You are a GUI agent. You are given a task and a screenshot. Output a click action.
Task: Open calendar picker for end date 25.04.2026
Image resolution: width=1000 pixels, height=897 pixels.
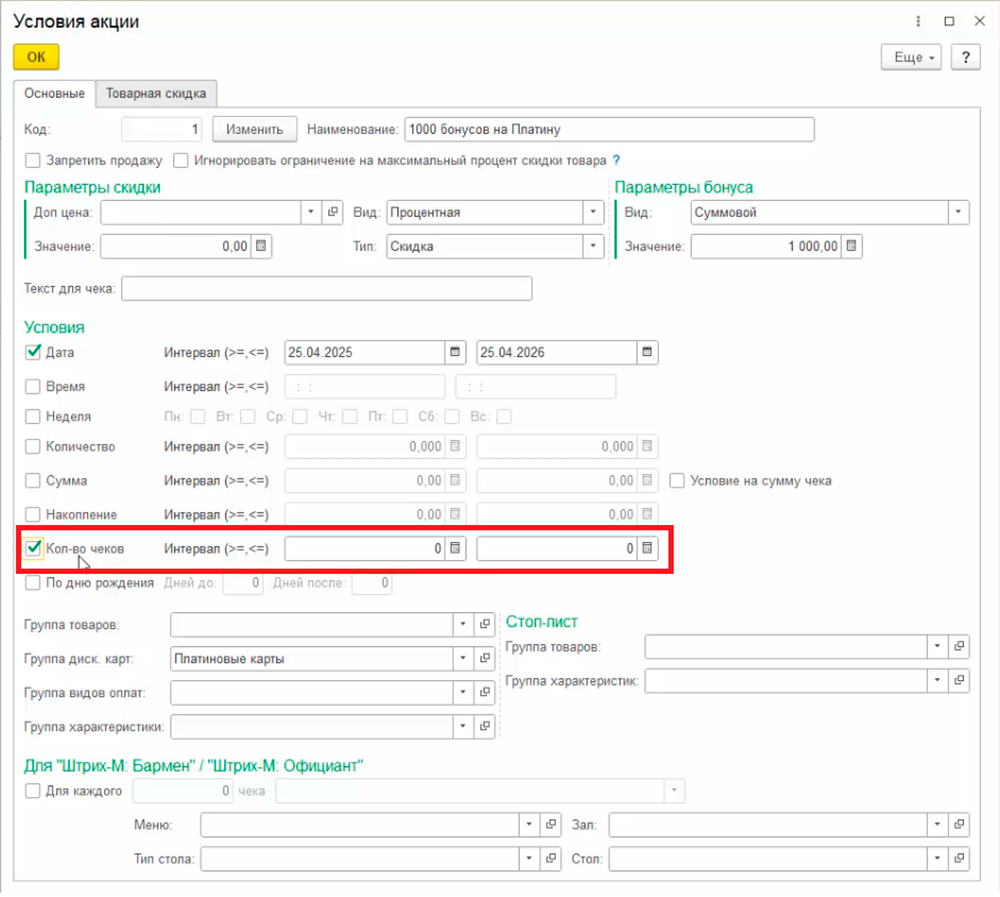pyautogui.click(x=647, y=352)
